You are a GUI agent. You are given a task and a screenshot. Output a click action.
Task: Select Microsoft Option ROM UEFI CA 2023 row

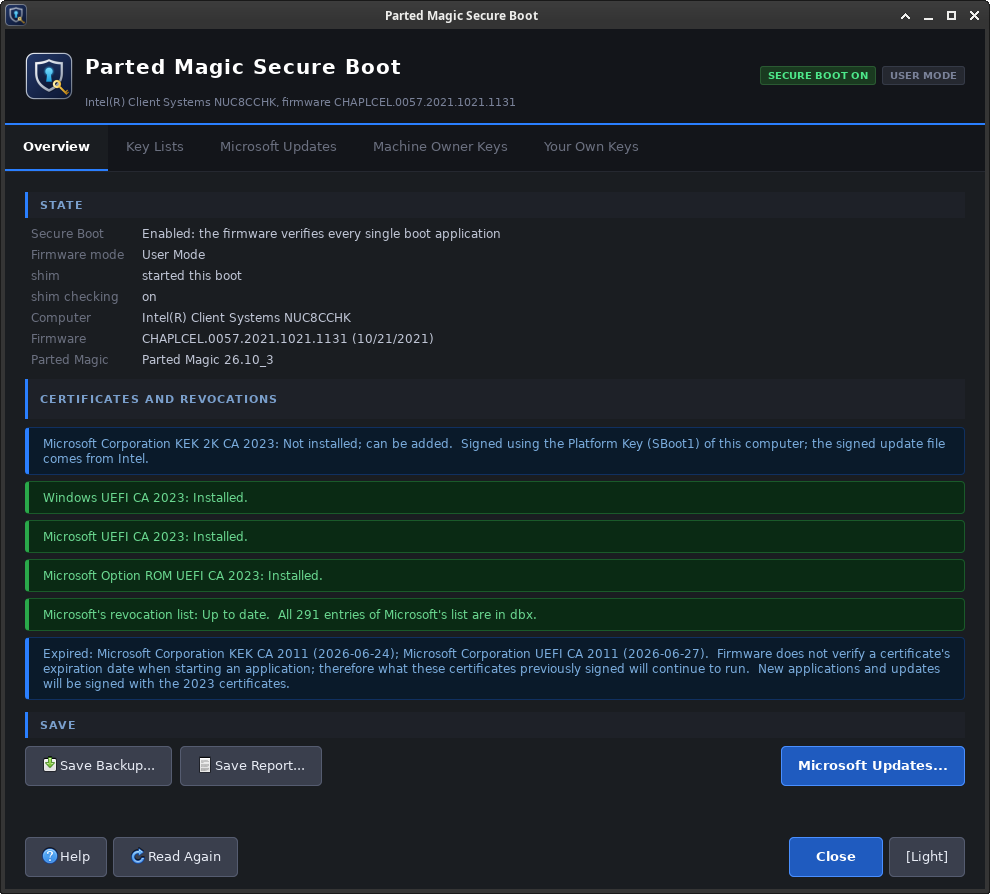495,576
